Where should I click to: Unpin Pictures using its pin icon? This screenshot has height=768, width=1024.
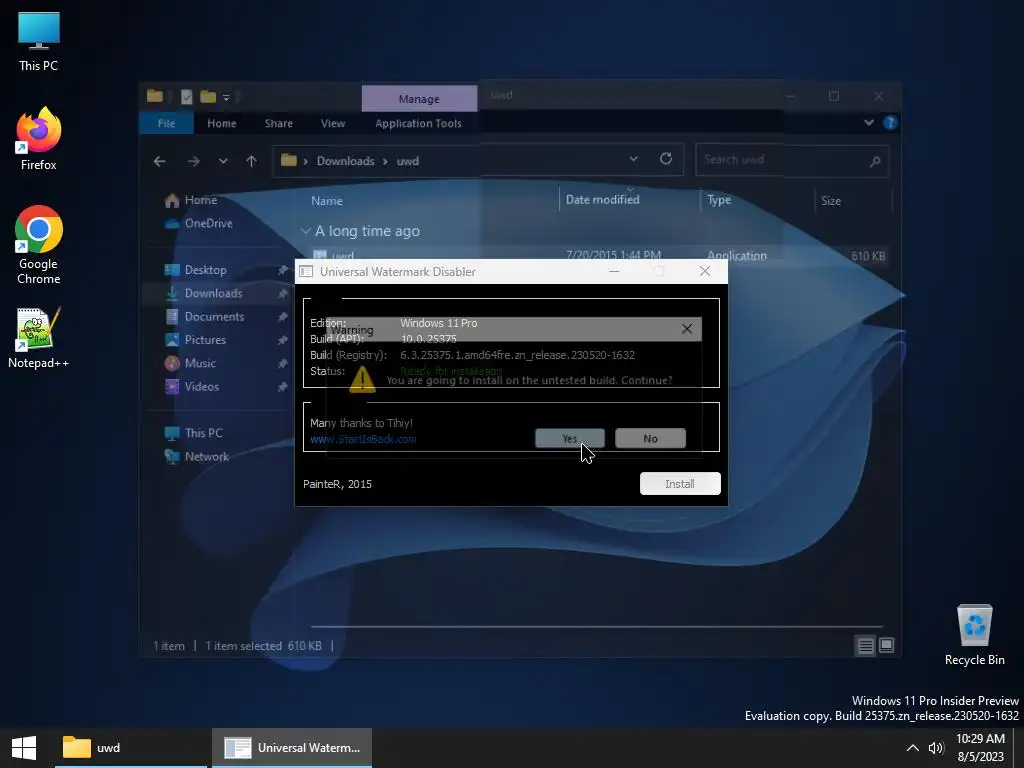[282, 340]
